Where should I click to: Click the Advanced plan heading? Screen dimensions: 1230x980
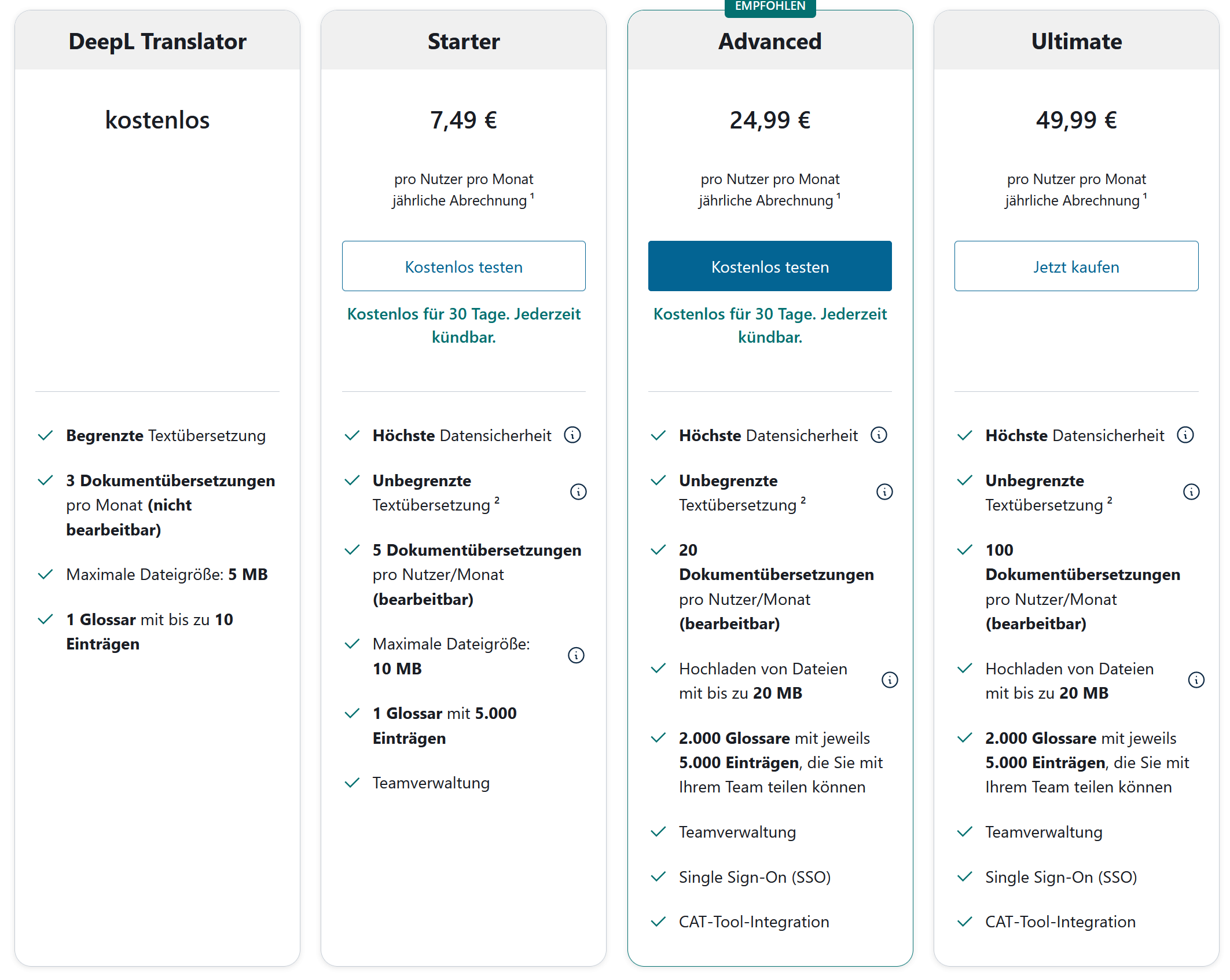770,42
